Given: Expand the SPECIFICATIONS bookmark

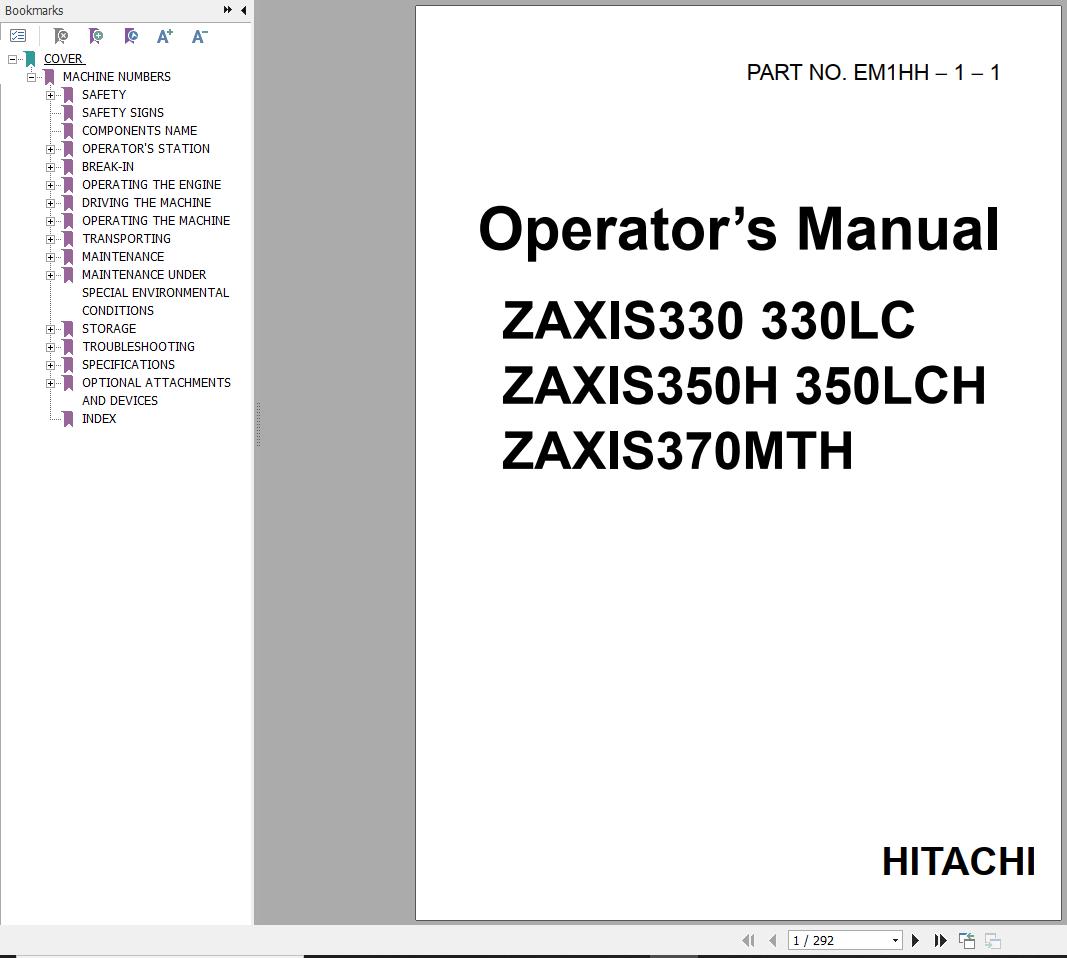Looking at the screenshot, I should [50, 365].
